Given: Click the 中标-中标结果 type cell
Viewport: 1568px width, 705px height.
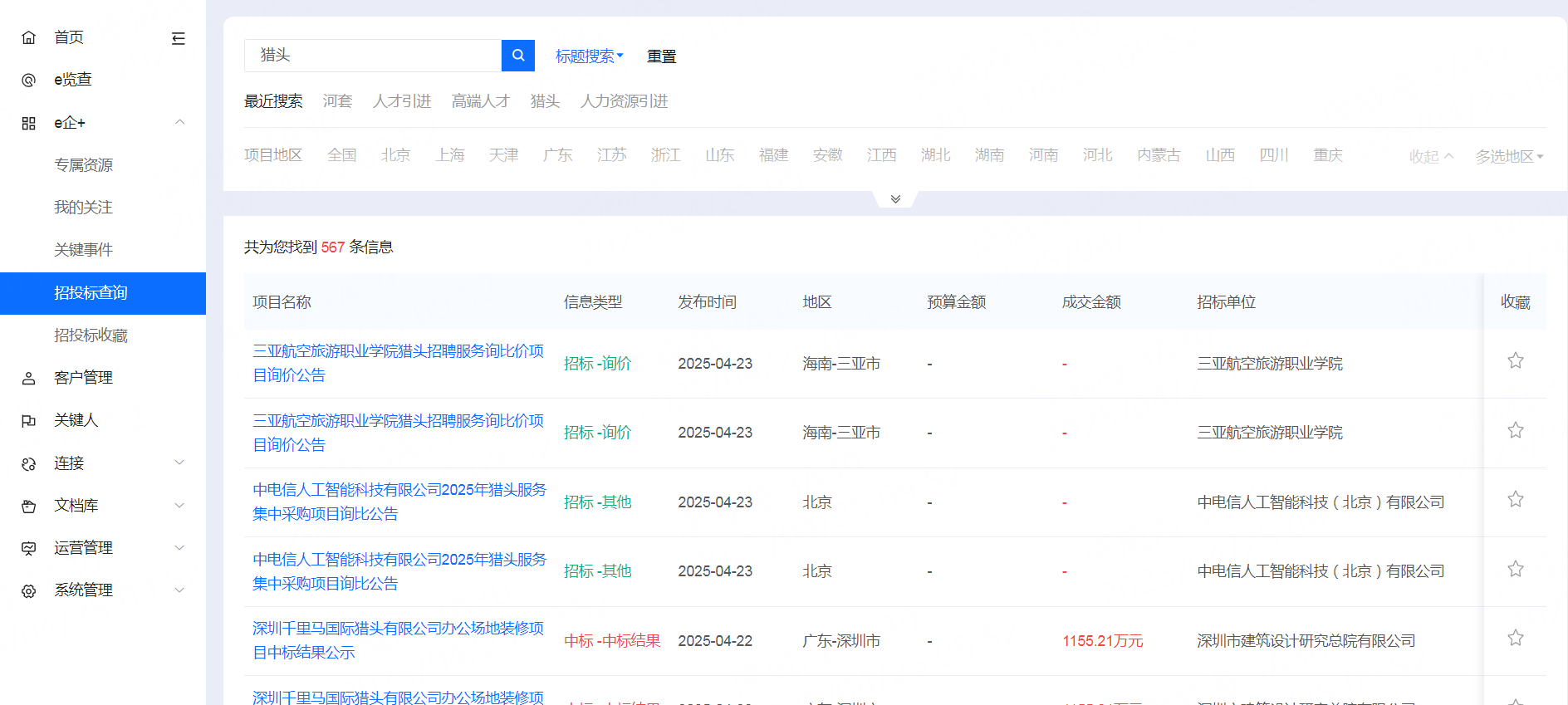Looking at the screenshot, I should tap(612, 641).
